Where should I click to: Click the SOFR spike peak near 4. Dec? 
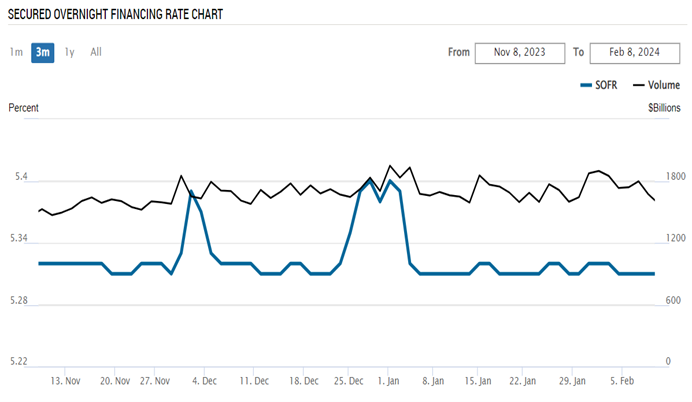[191, 190]
